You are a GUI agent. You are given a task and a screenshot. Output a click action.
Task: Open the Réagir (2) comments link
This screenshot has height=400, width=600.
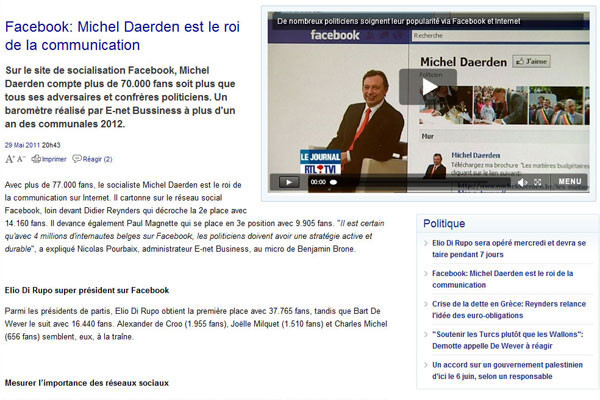click(98, 159)
